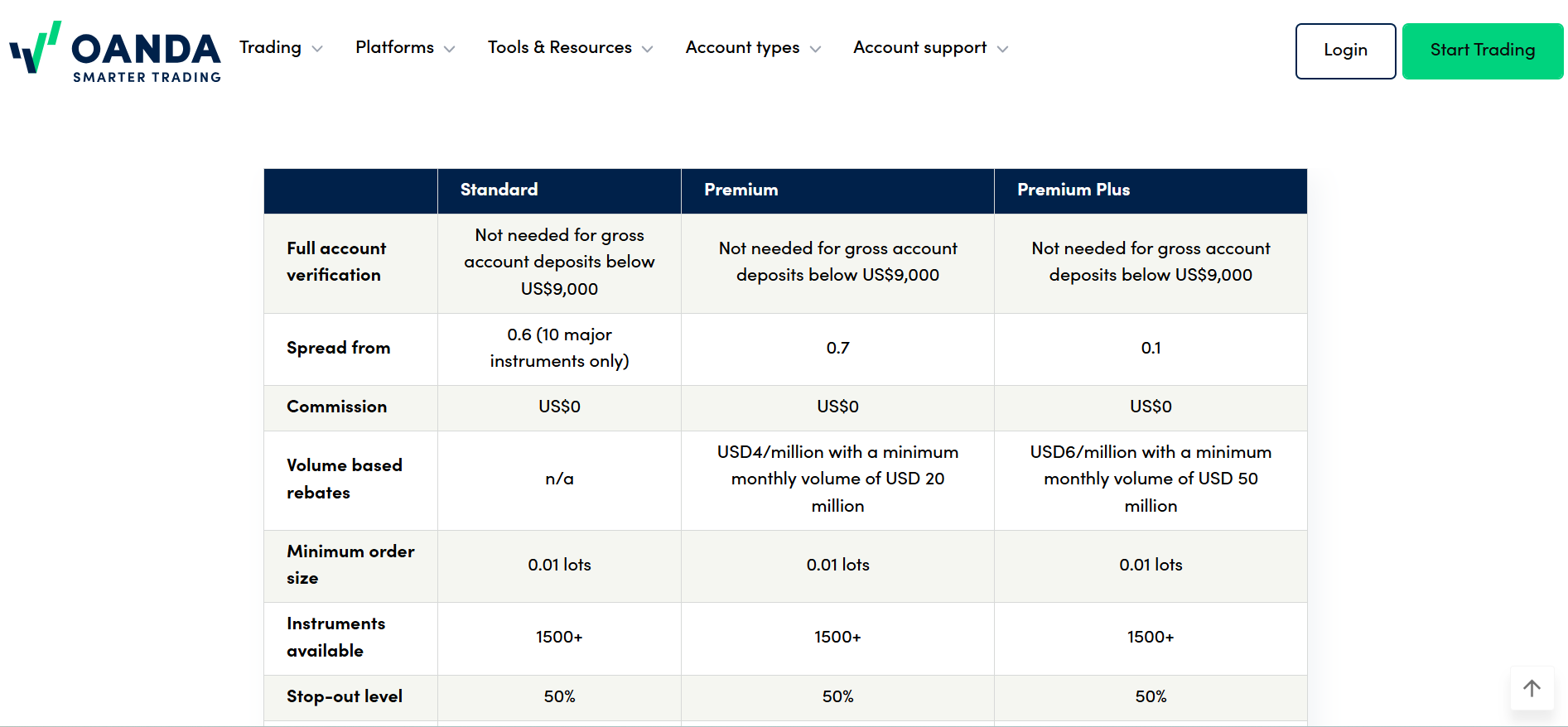Image resolution: width=1568 pixels, height=727 pixels.
Task: Click Premium Plus stop-out level 50% cell
Action: click(1151, 696)
